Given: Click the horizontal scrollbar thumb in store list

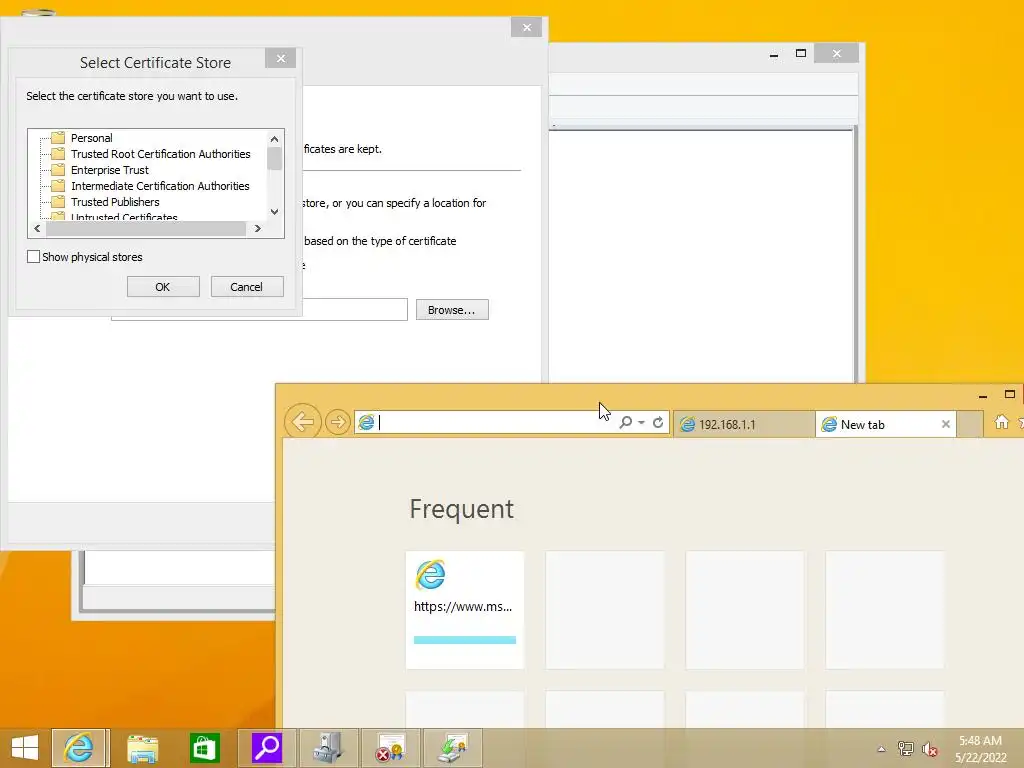Looking at the screenshot, I should [146, 229].
